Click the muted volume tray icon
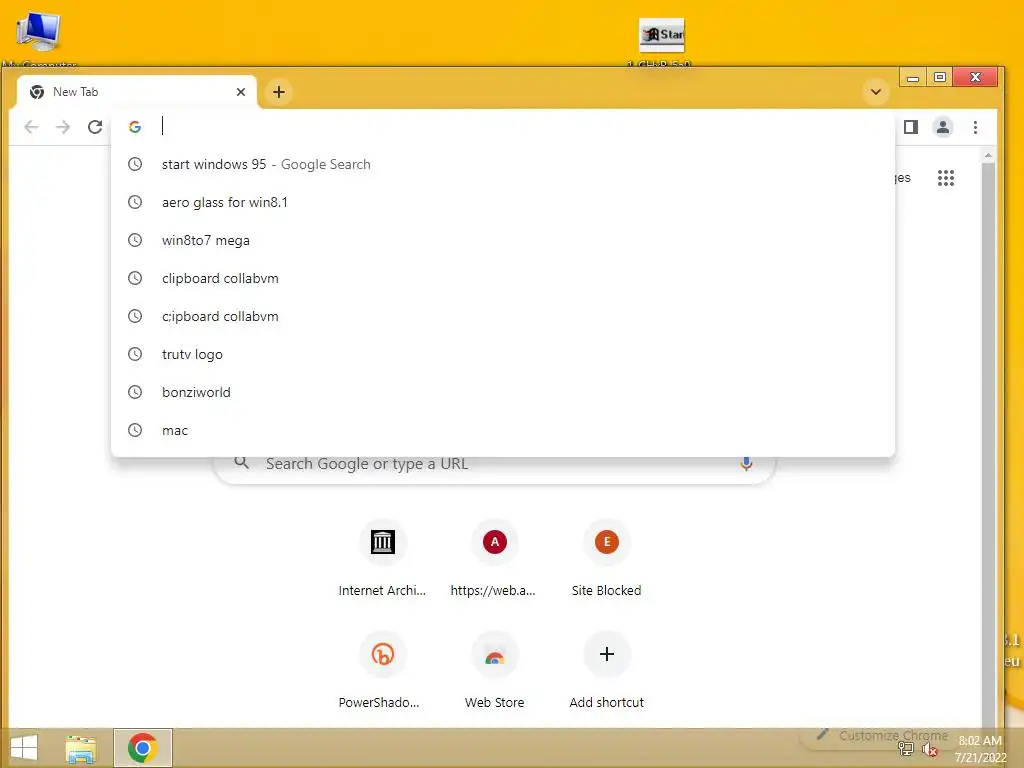The width and height of the screenshot is (1024, 768). tap(929, 750)
